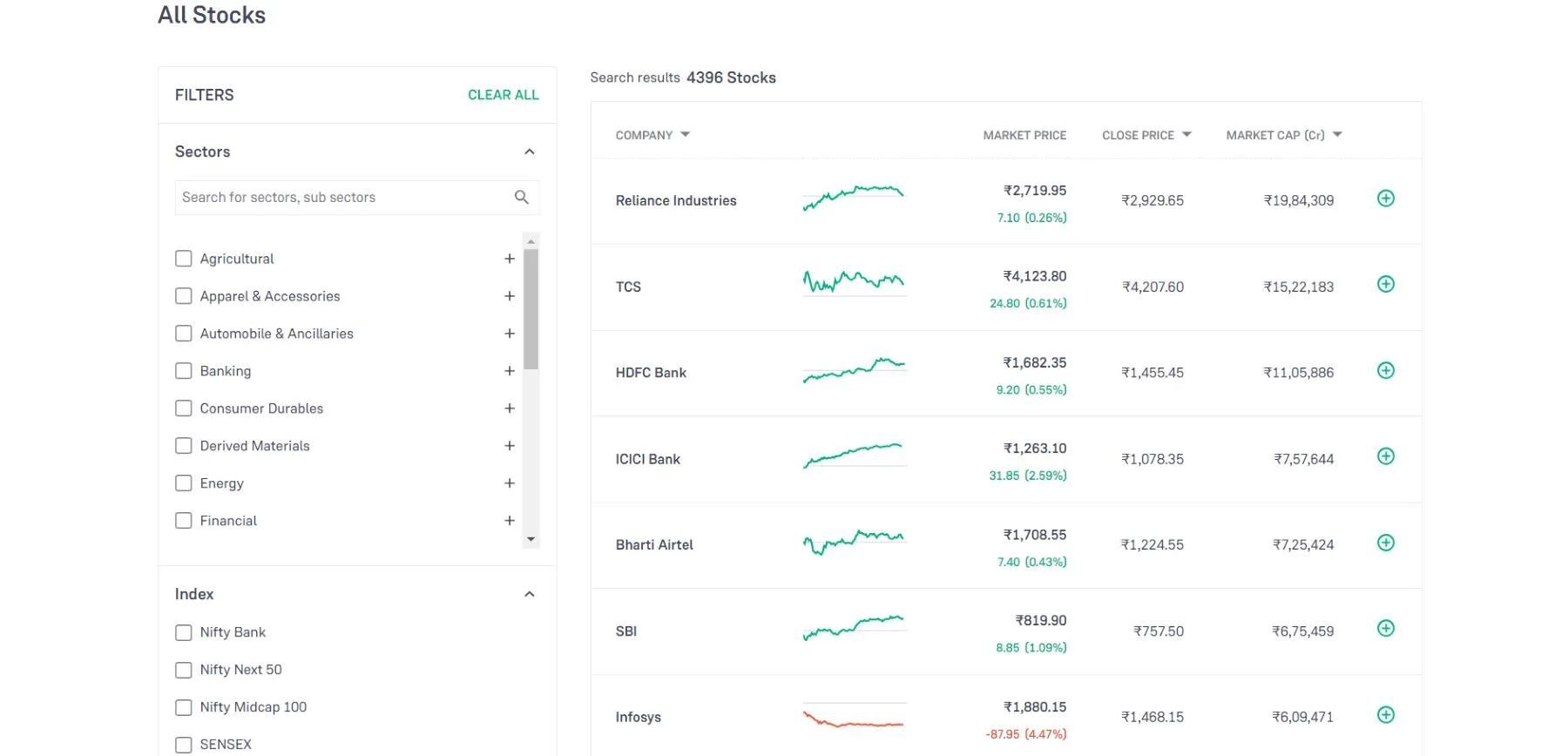Viewport: 1568px width, 756px height.
Task: Sort by COMPANY column header
Action: point(652,135)
